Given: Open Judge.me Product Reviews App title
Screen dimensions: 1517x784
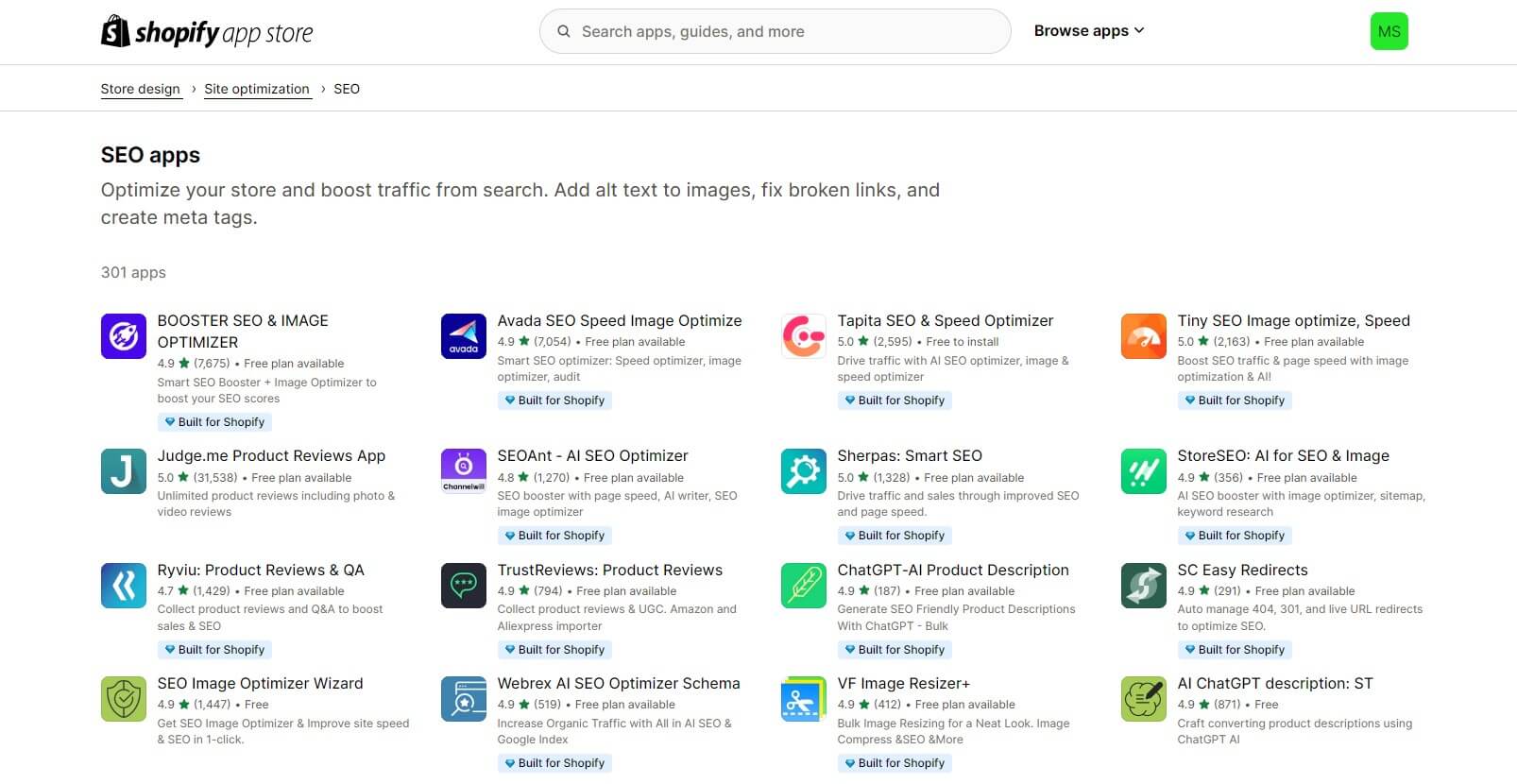Looking at the screenshot, I should pos(272,456).
